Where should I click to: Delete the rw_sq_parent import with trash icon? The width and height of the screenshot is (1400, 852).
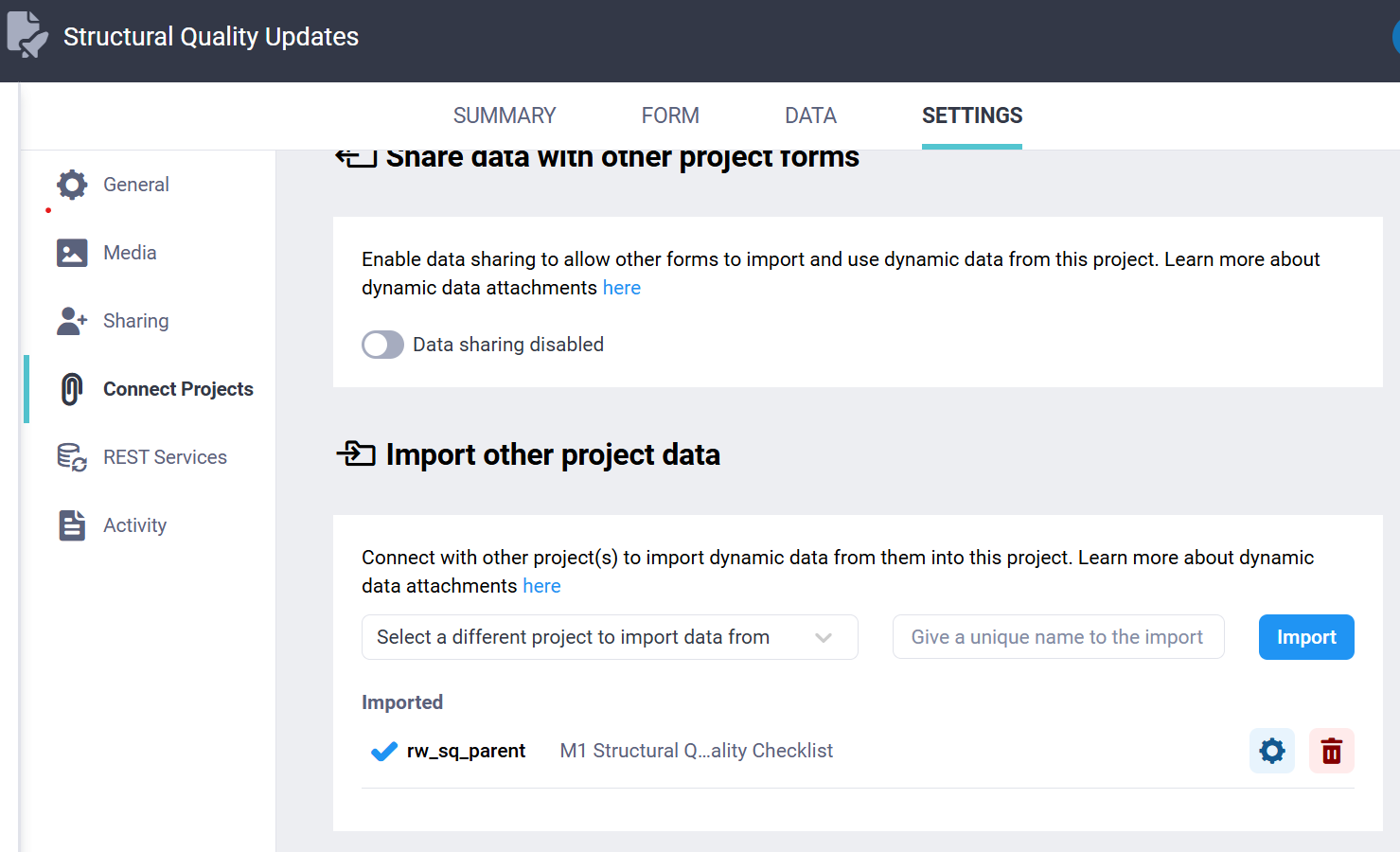[1331, 751]
